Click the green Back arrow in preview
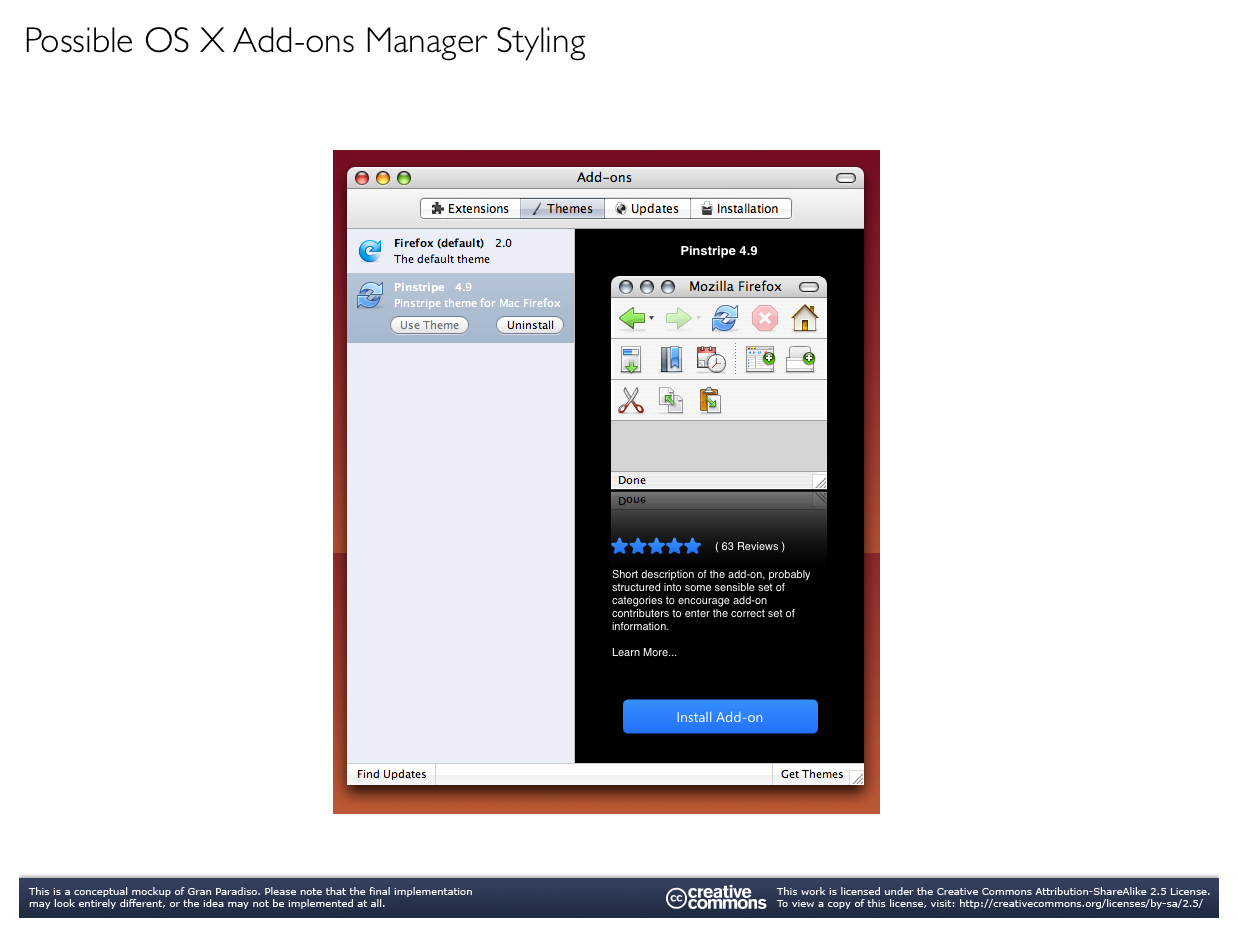Image resolution: width=1238 pixels, height=937 pixels. [x=632, y=319]
